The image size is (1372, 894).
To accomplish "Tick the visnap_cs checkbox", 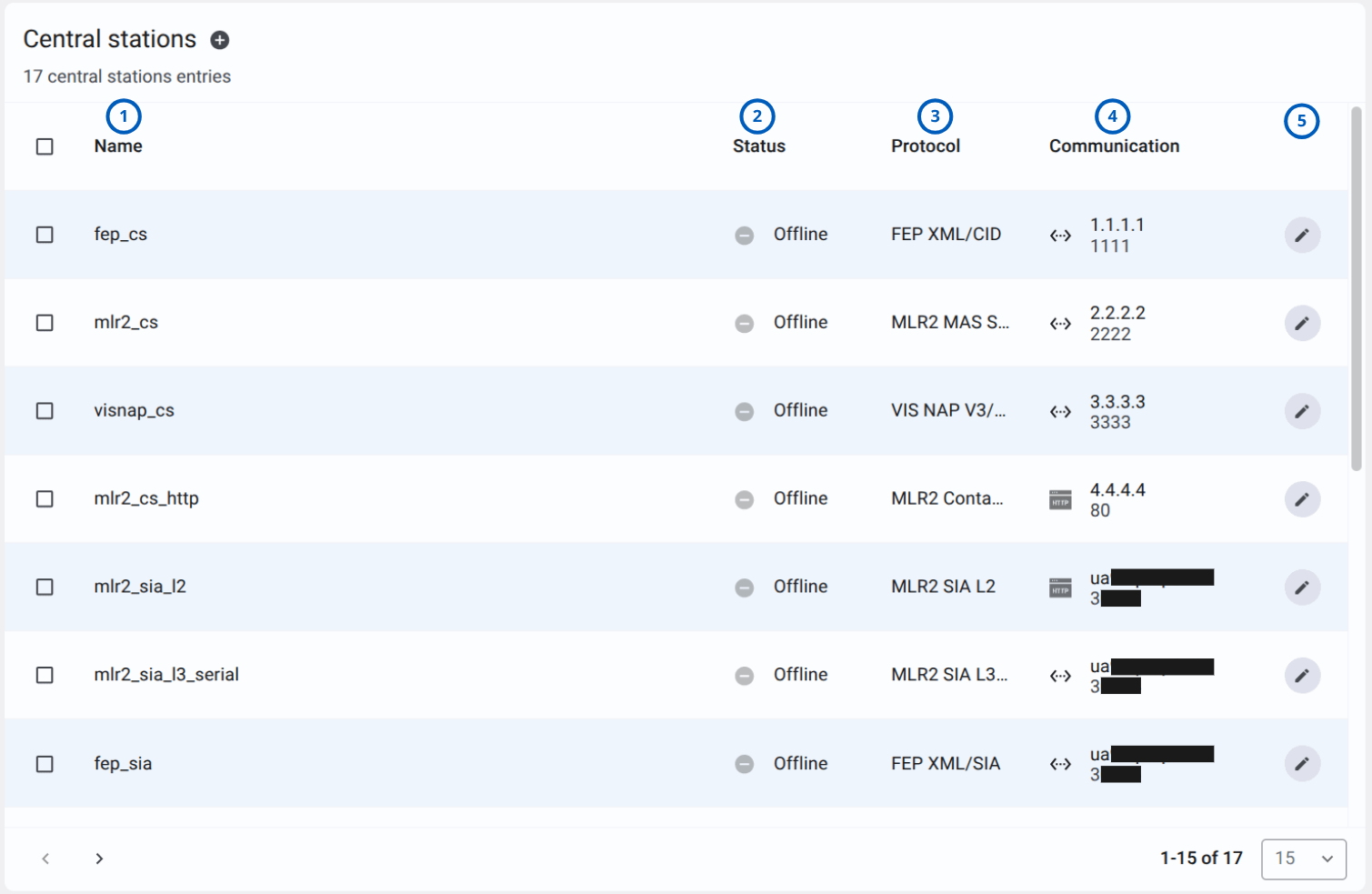I will click(45, 411).
